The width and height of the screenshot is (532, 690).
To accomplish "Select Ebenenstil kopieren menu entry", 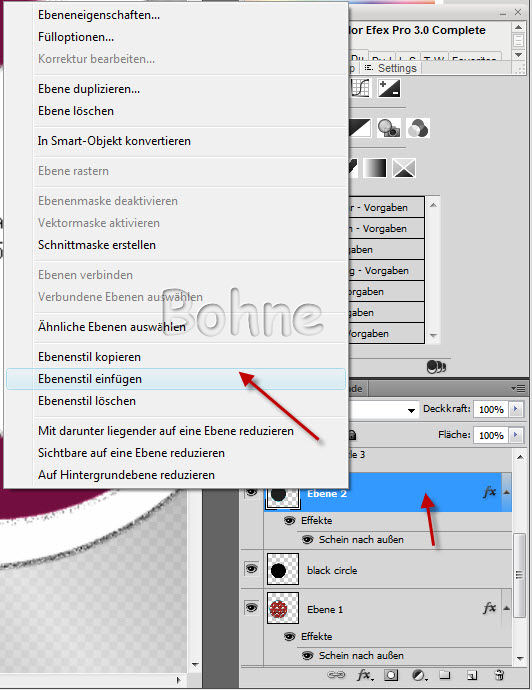I will click(x=89, y=357).
